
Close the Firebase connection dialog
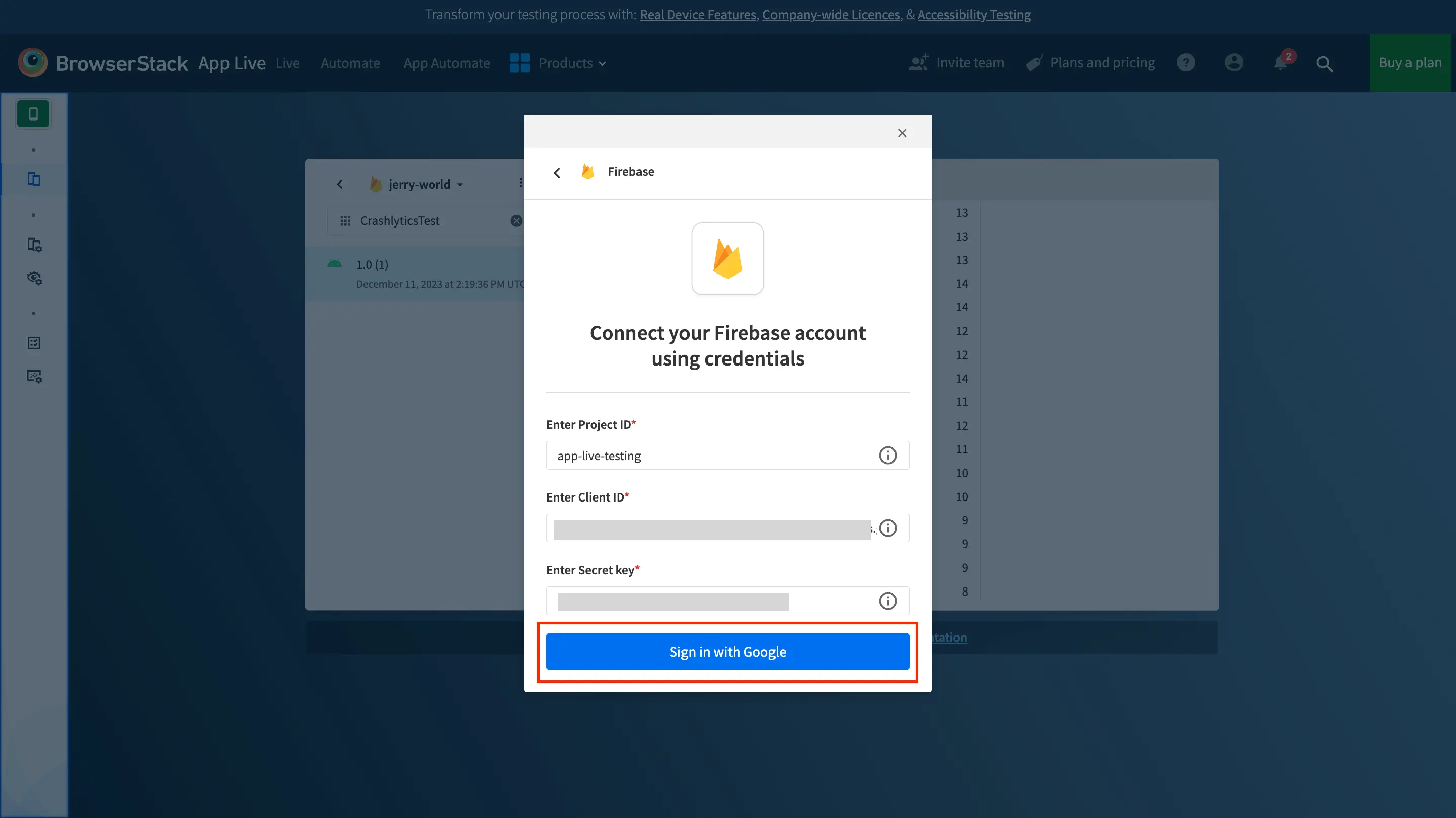coord(902,133)
